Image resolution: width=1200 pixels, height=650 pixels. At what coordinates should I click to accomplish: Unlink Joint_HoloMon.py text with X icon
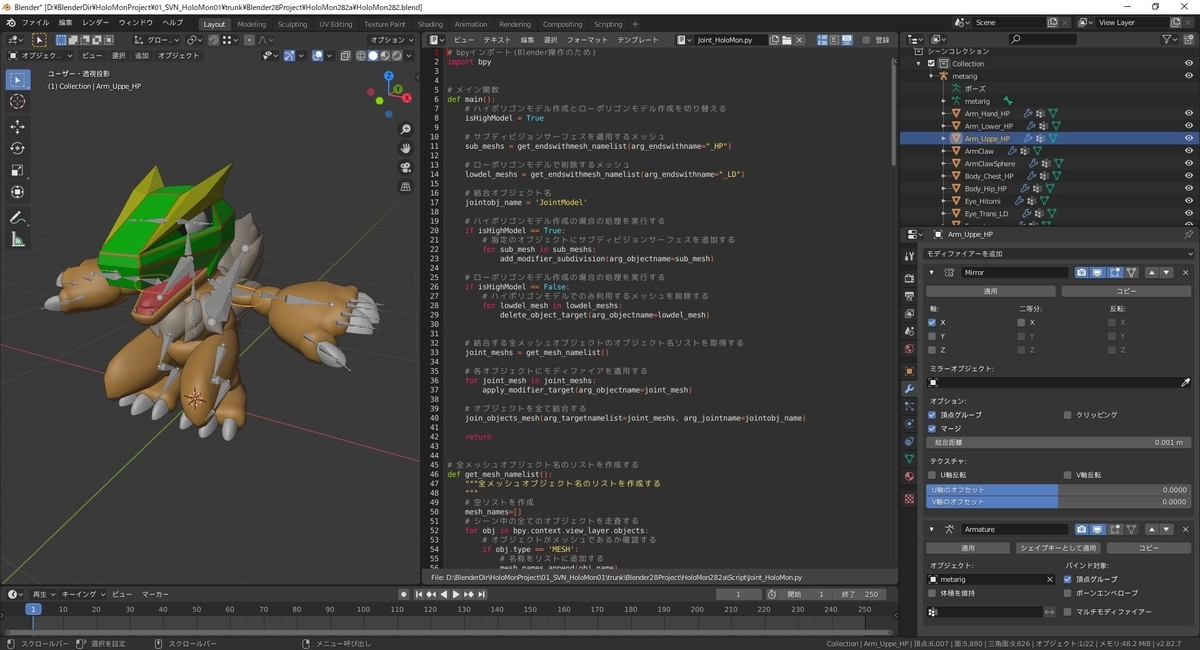(801, 40)
